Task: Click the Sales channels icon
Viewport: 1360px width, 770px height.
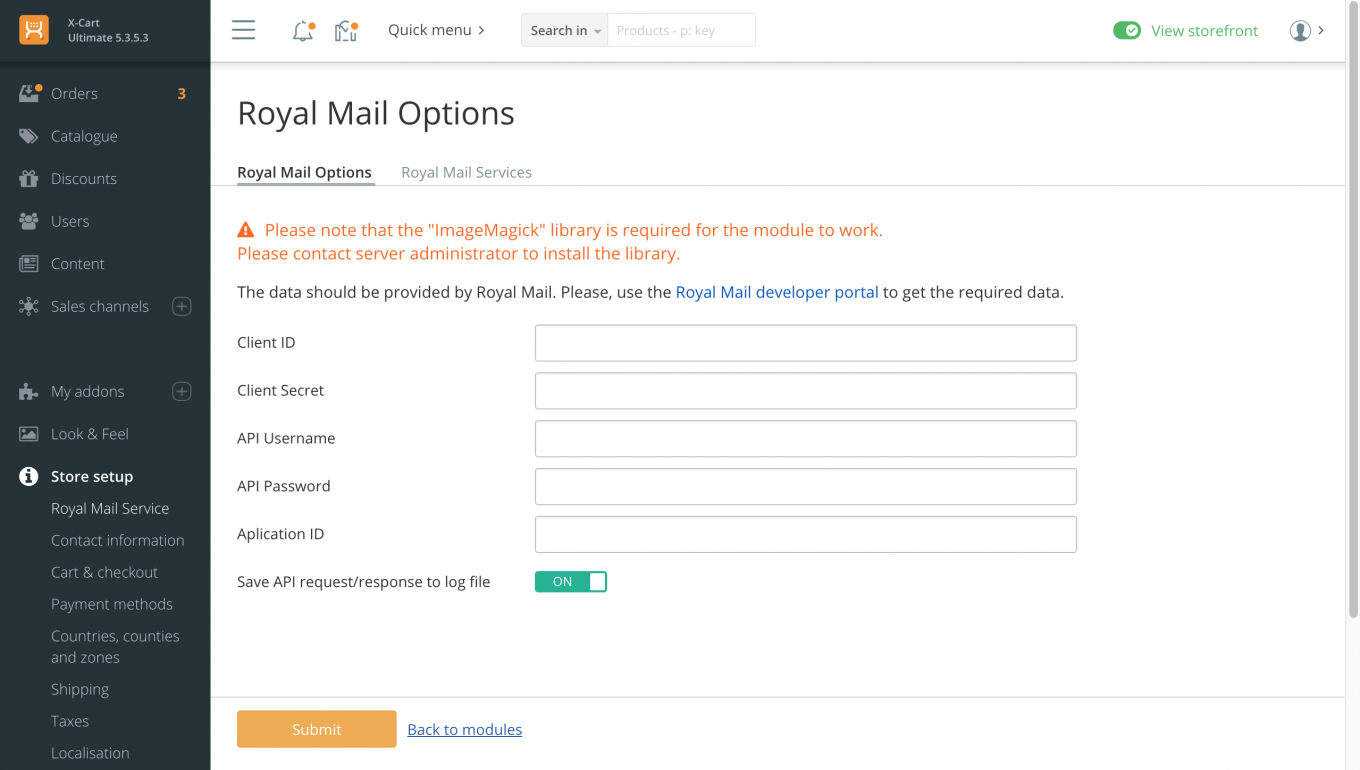Action: pyautogui.click(x=29, y=306)
